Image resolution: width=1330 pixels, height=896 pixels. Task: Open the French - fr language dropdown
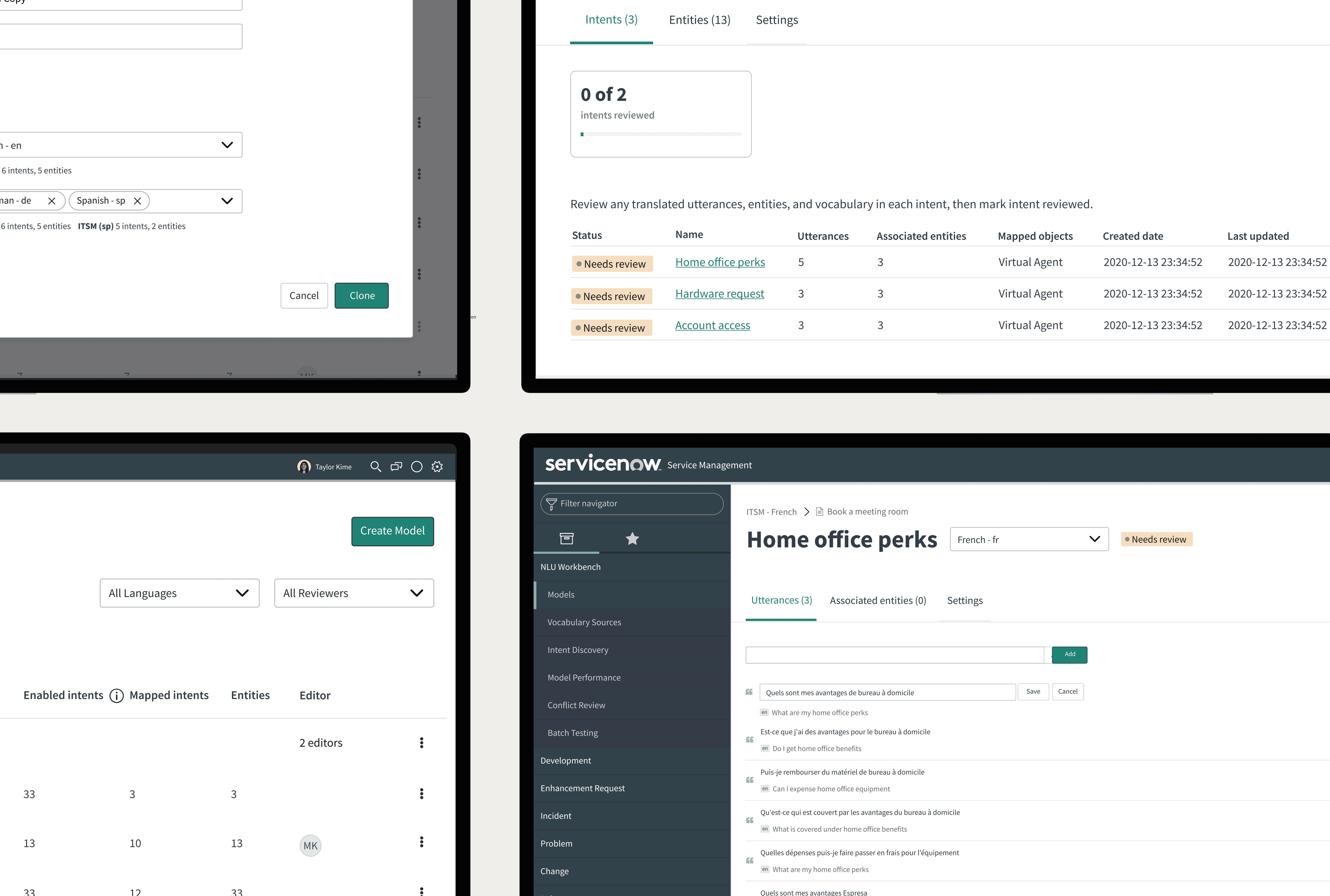point(1029,539)
